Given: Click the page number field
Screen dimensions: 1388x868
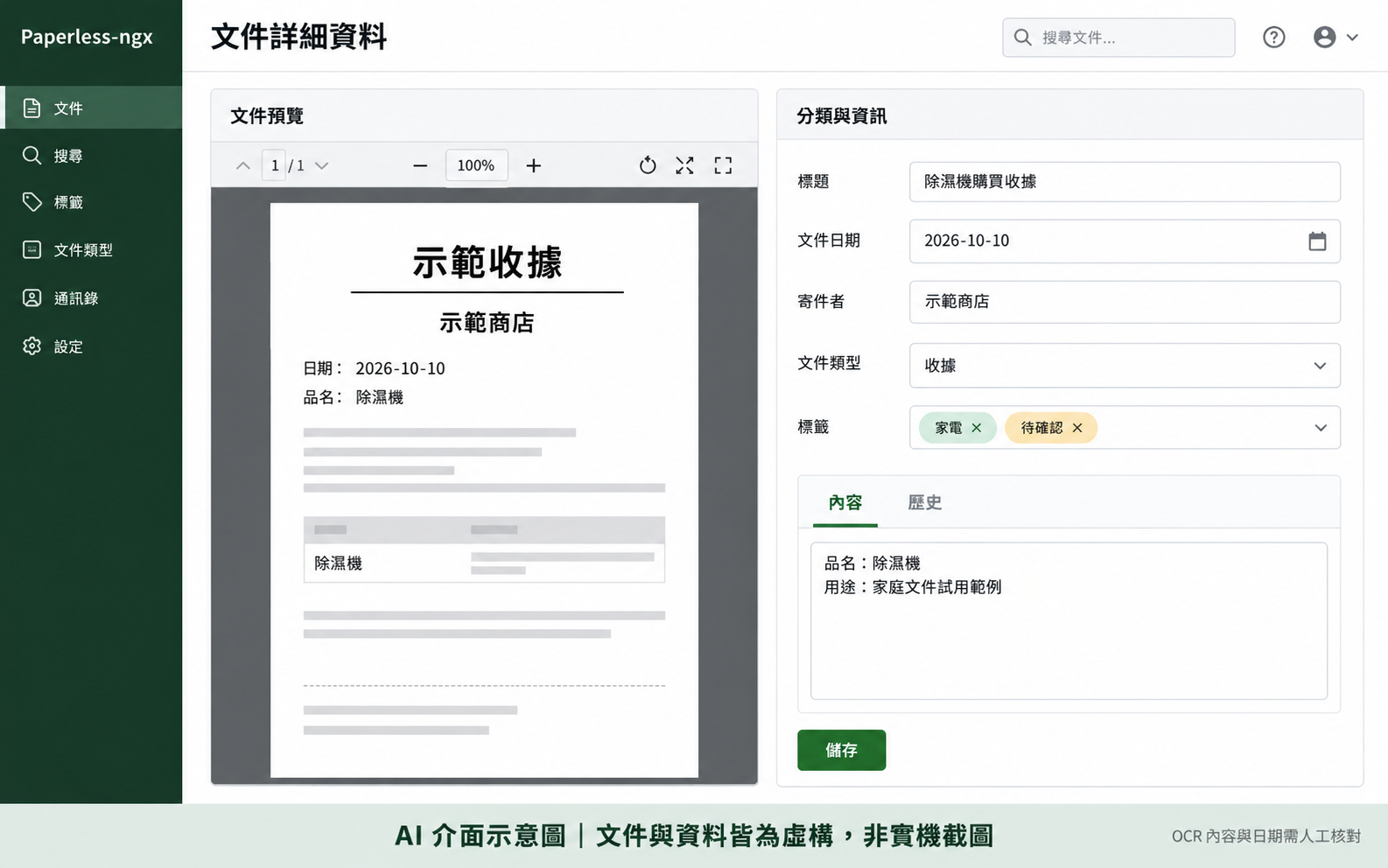Looking at the screenshot, I should [274, 165].
